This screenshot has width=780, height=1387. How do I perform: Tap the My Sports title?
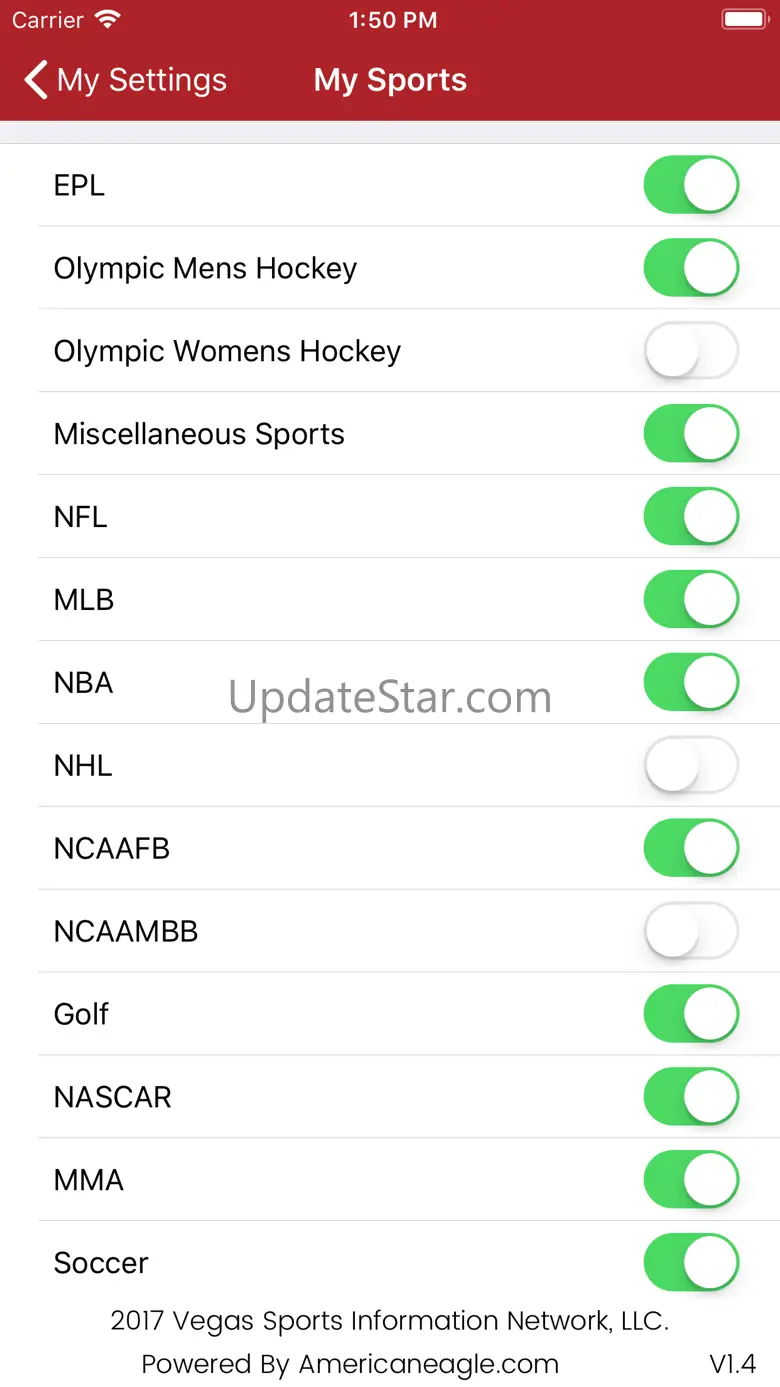390,80
